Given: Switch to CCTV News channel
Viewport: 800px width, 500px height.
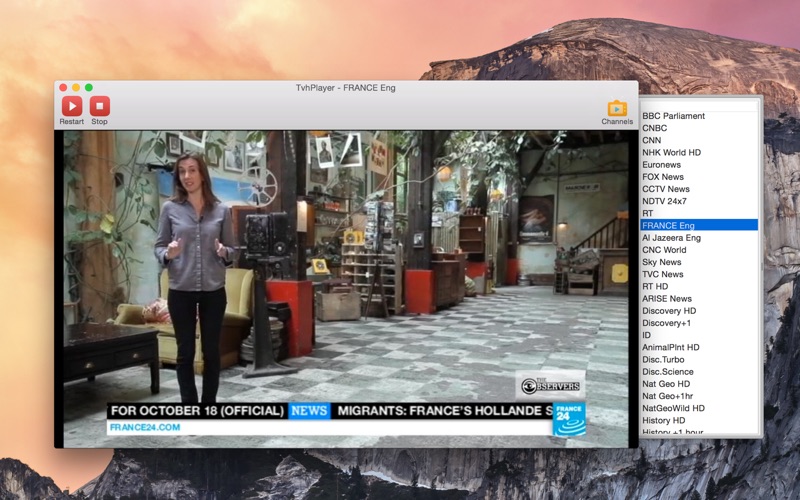Looking at the screenshot, I should [x=699, y=189].
